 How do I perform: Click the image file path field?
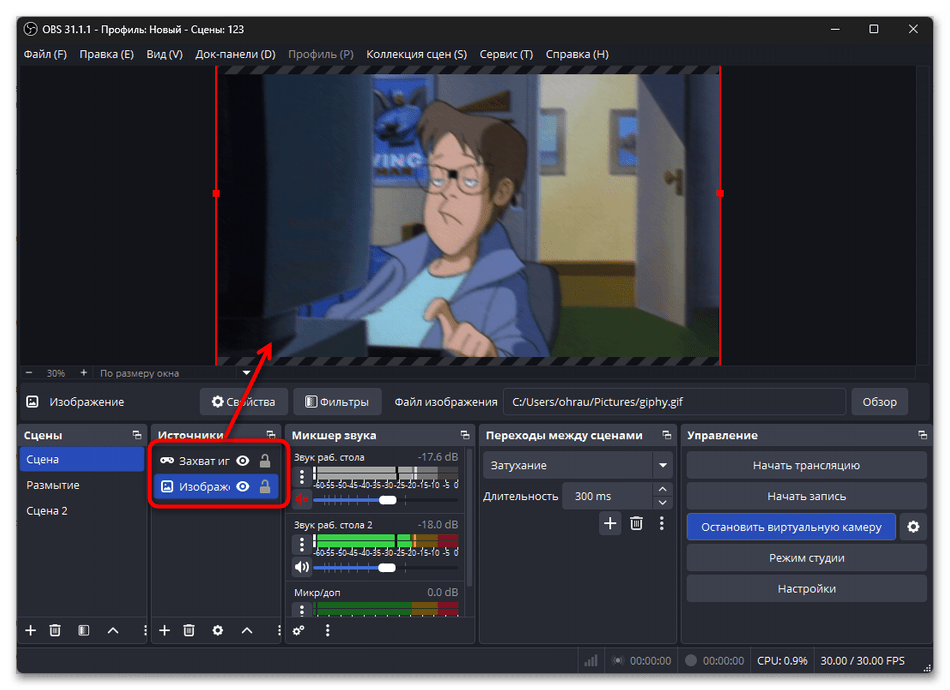674,402
